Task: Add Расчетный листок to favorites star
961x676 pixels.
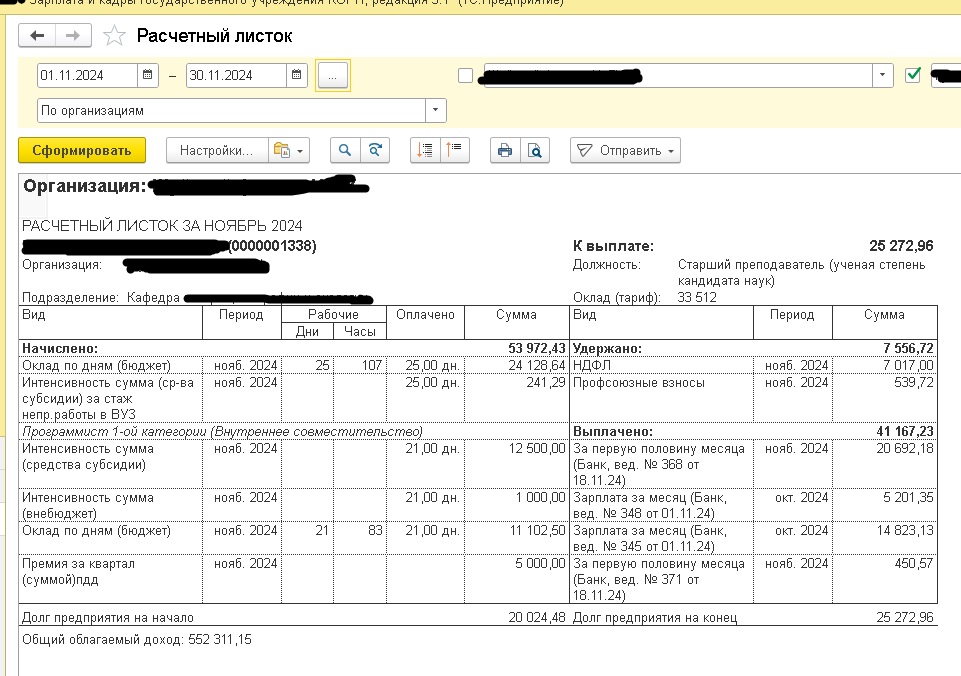Action: click(x=114, y=36)
